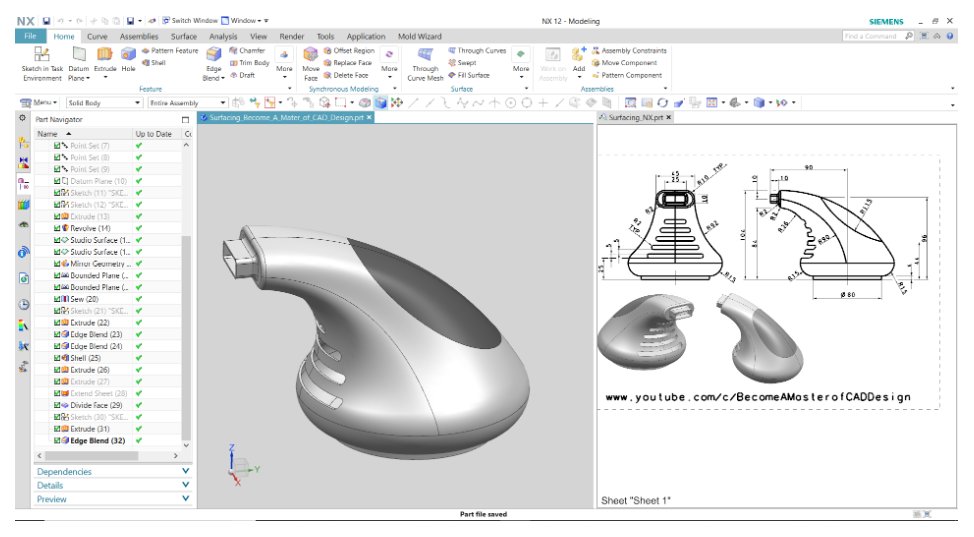Open the Entire Assembly scope dropdown
The height and width of the screenshot is (537, 974).
click(187, 103)
